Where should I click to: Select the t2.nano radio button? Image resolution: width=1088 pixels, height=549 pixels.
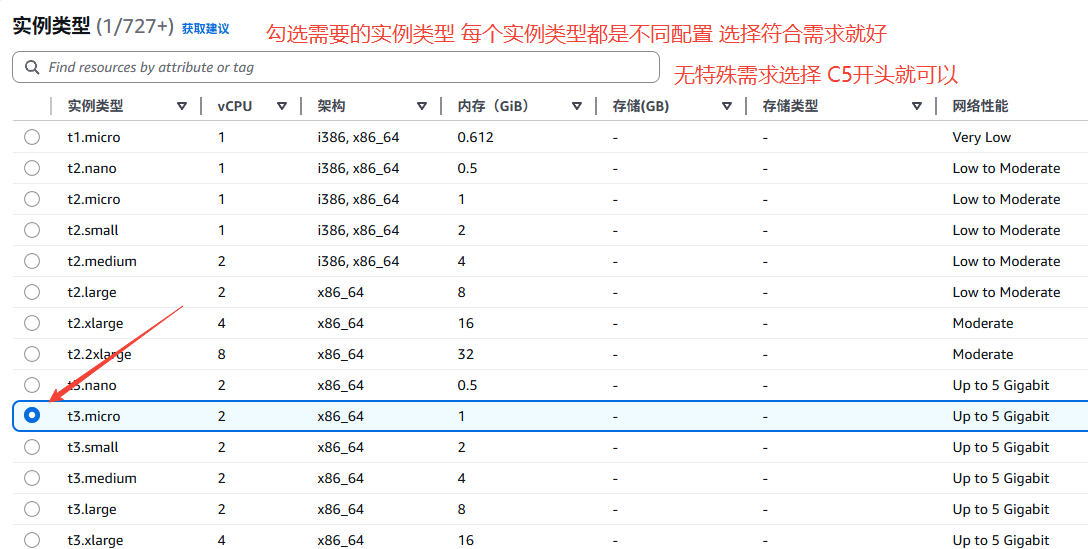pos(32,168)
